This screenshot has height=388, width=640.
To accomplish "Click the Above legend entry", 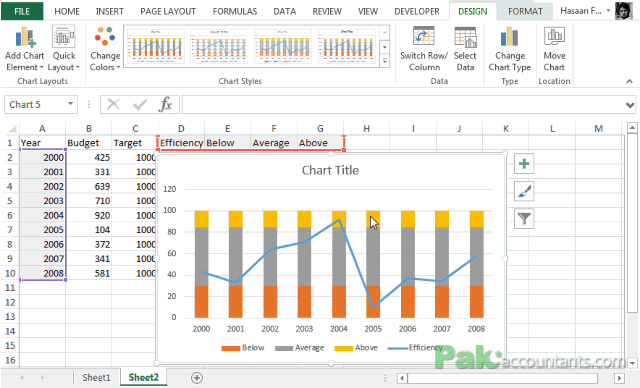I will point(356,348).
